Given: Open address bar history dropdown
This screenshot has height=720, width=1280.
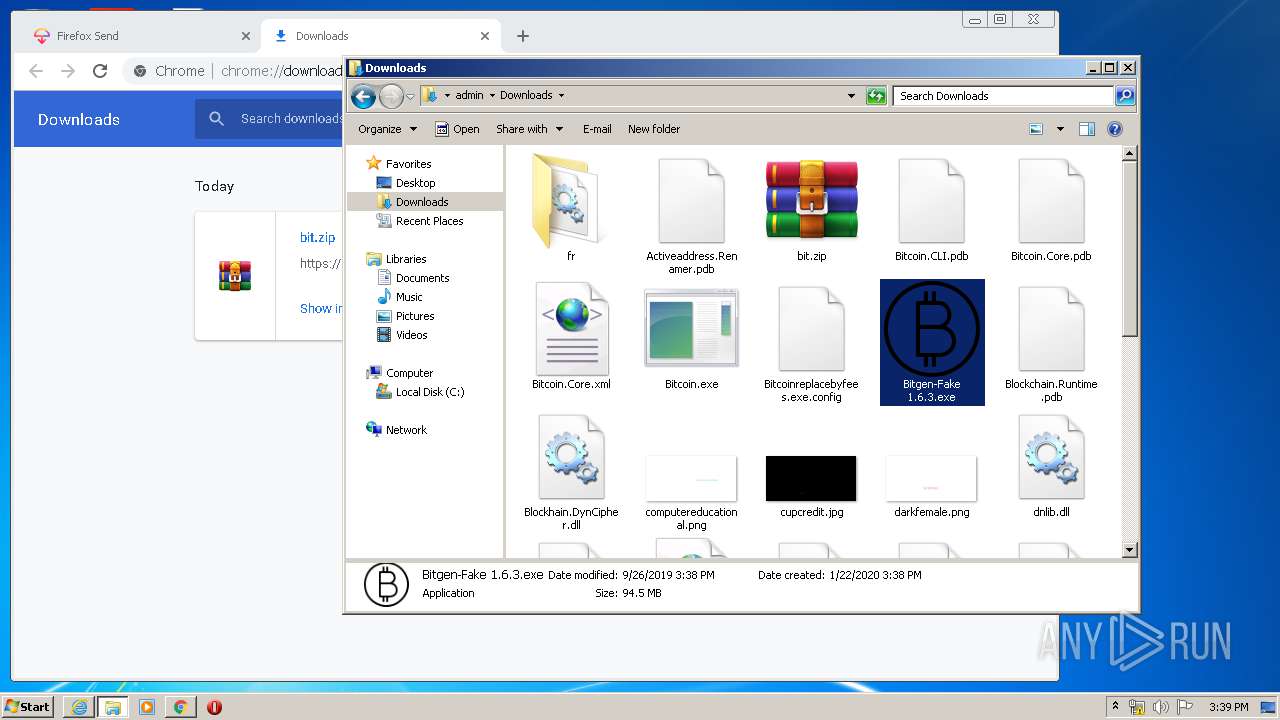Looking at the screenshot, I should pos(851,96).
